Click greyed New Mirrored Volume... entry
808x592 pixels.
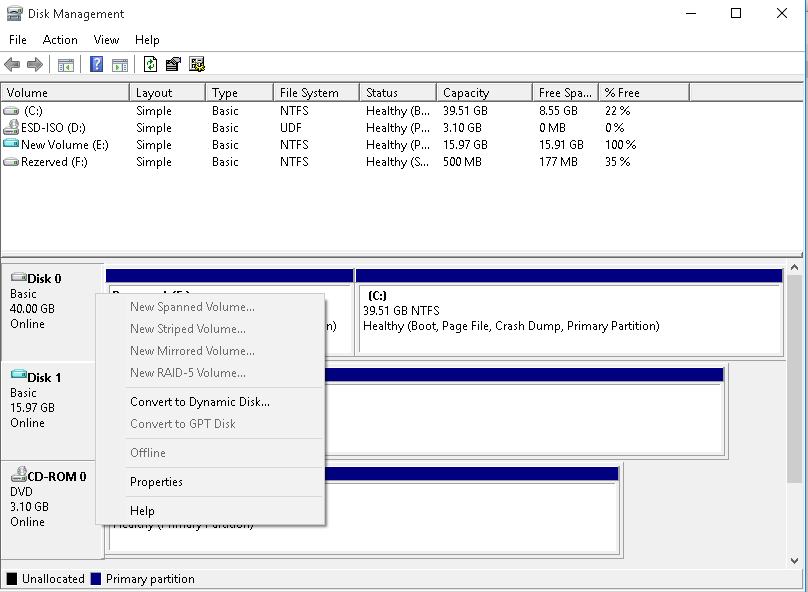click(210, 351)
